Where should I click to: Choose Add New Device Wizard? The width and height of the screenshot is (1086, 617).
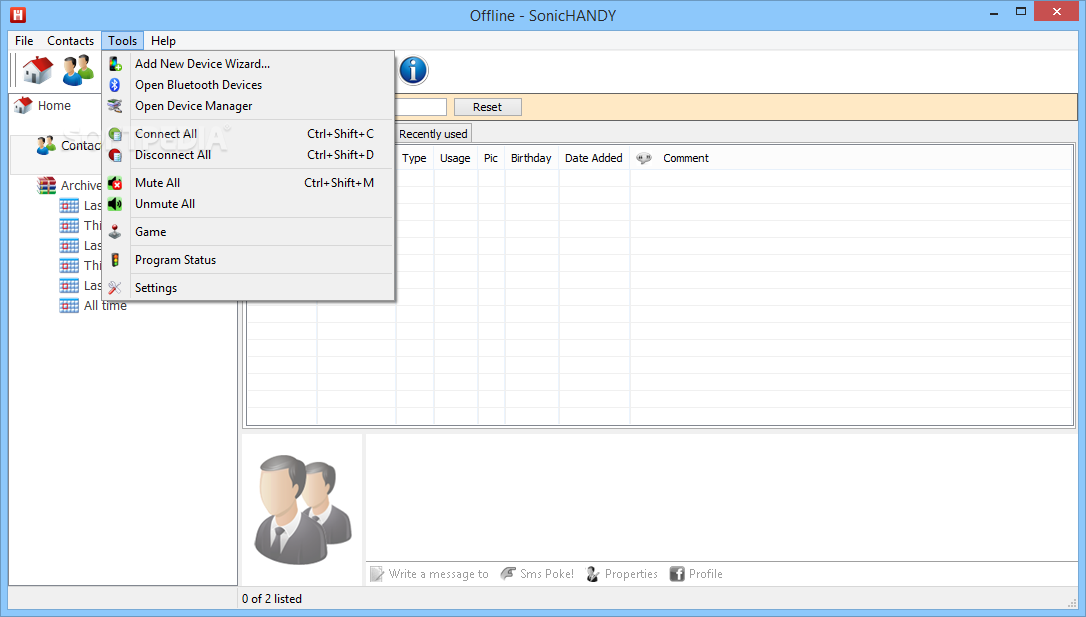click(248, 64)
